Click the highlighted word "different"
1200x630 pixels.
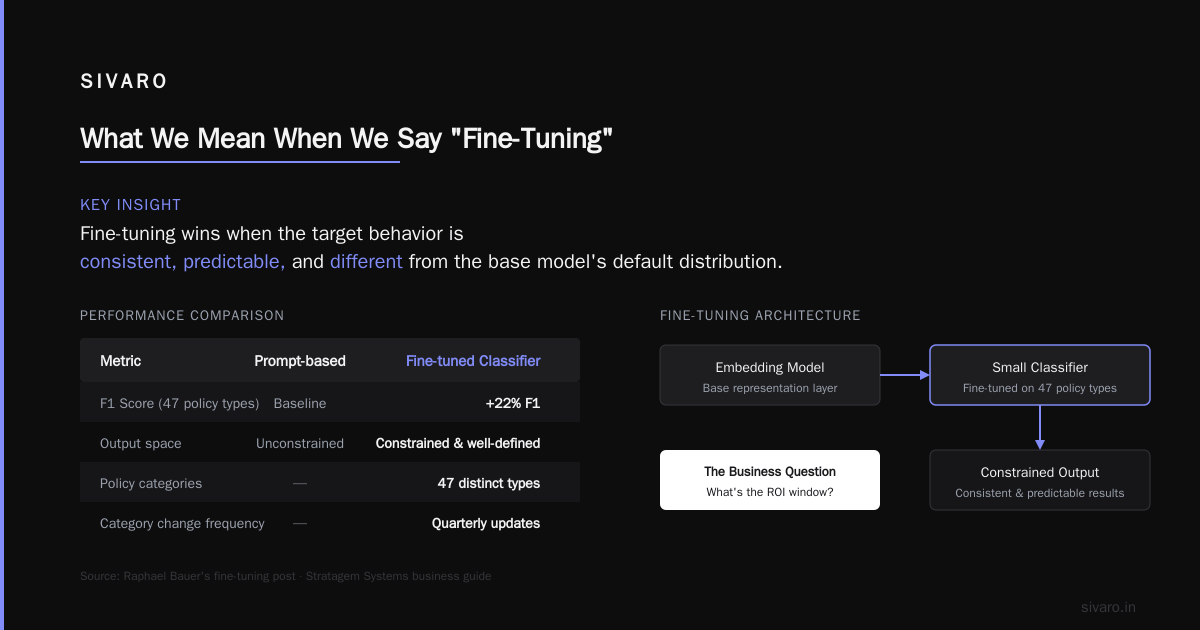point(366,262)
